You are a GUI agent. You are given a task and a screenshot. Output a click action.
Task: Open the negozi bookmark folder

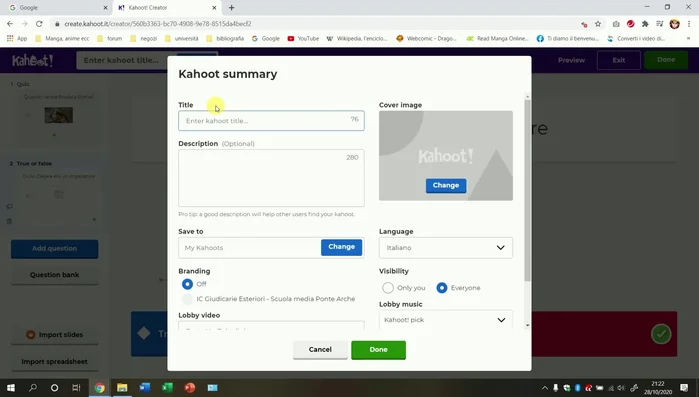click(x=144, y=39)
